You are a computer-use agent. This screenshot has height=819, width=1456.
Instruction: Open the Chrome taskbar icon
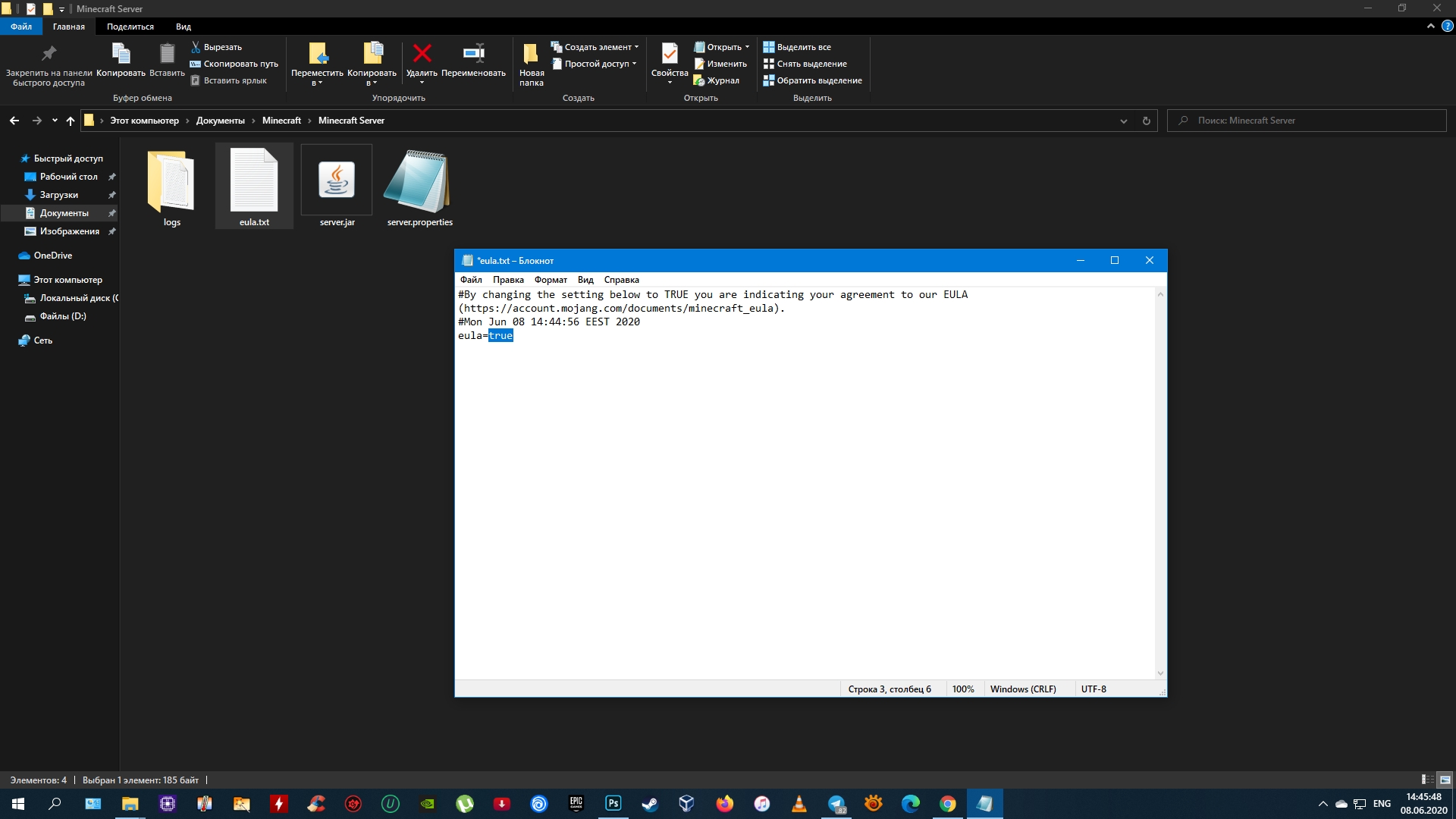coord(947,803)
